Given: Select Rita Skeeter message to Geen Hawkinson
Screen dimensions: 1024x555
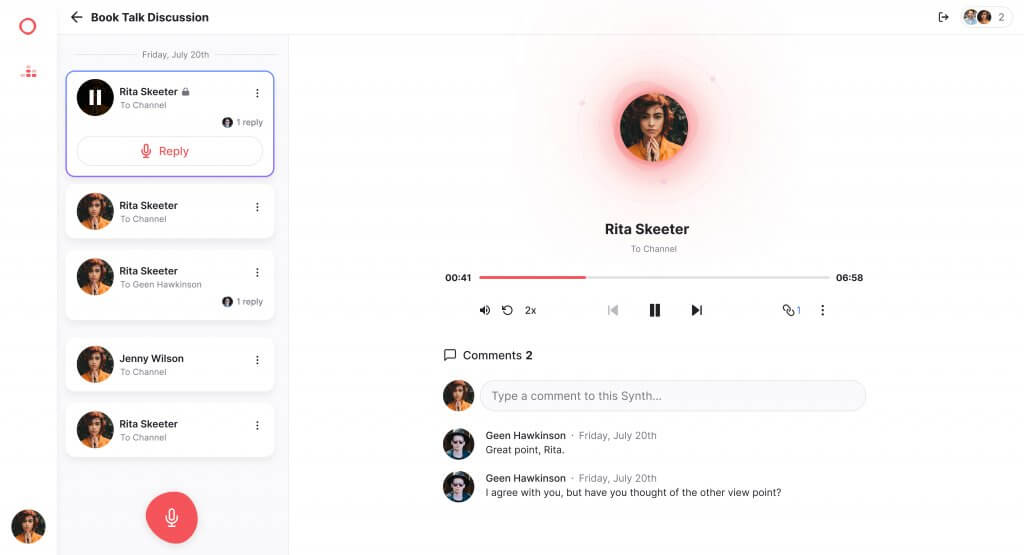Looking at the screenshot, I should click(x=170, y=285).
